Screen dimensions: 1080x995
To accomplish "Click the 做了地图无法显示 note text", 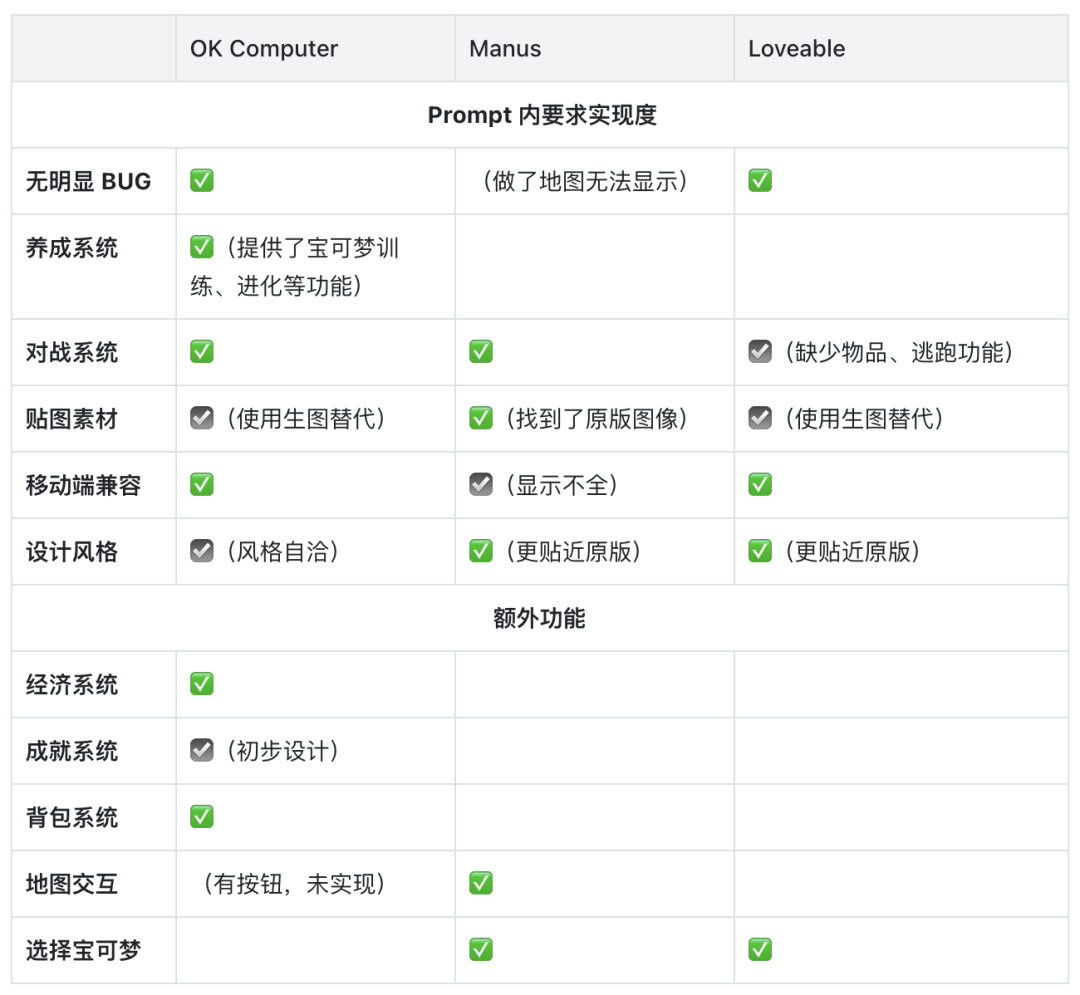I will click(x=585, y=181).
